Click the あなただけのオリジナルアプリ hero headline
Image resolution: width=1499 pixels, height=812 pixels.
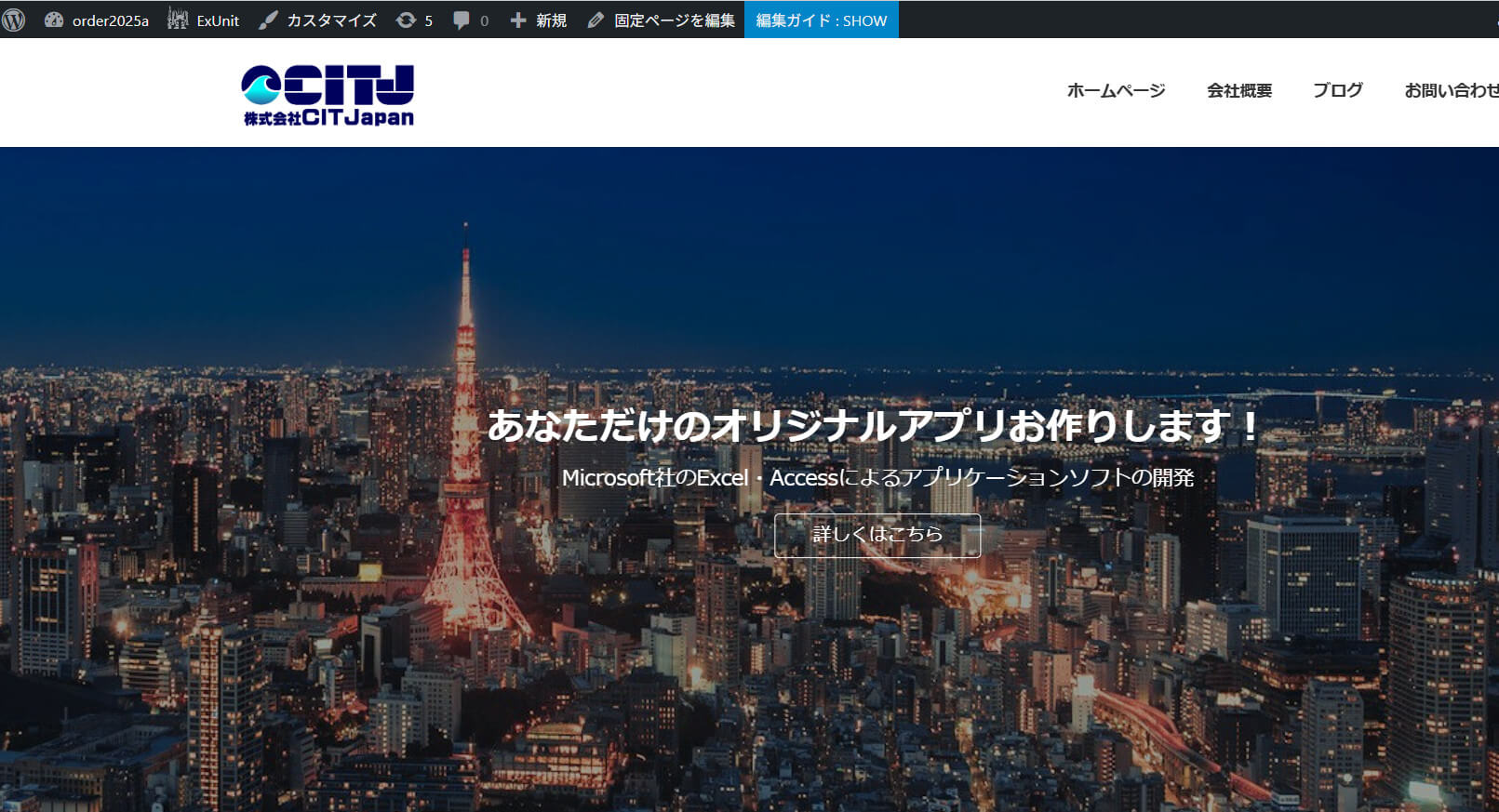[x=873, y=426]
